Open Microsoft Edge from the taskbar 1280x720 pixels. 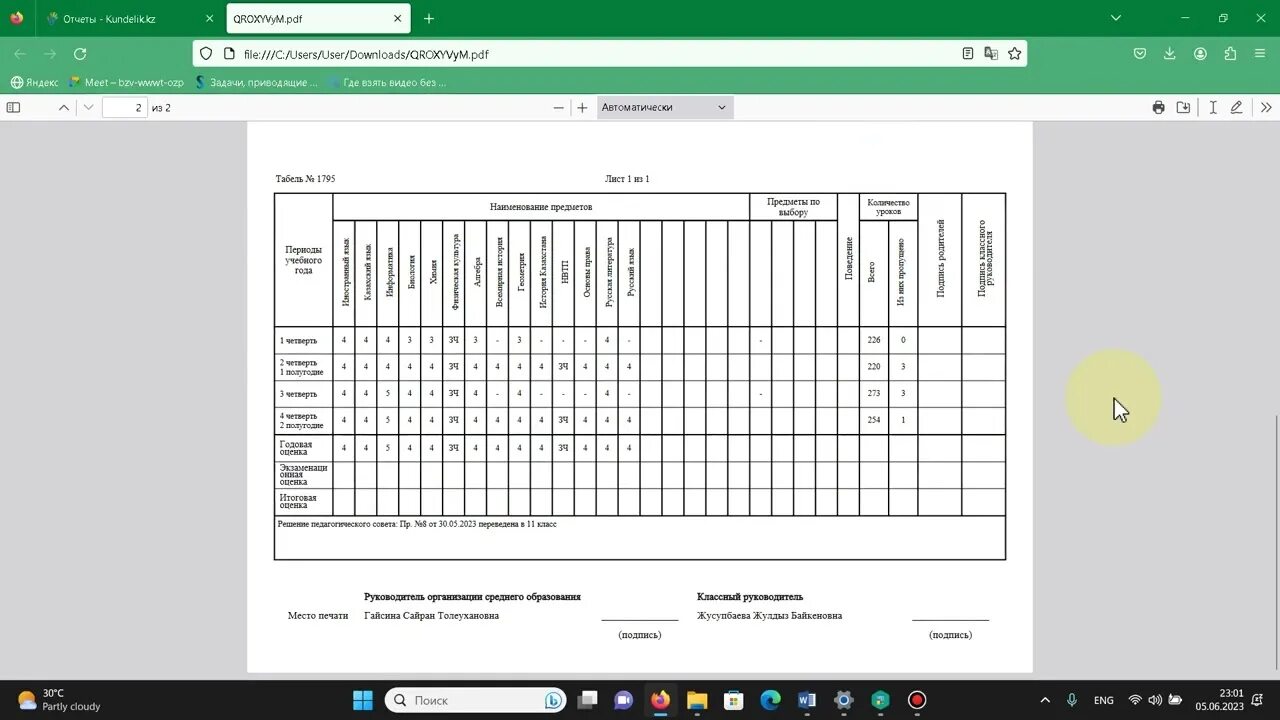coord(770,700)
